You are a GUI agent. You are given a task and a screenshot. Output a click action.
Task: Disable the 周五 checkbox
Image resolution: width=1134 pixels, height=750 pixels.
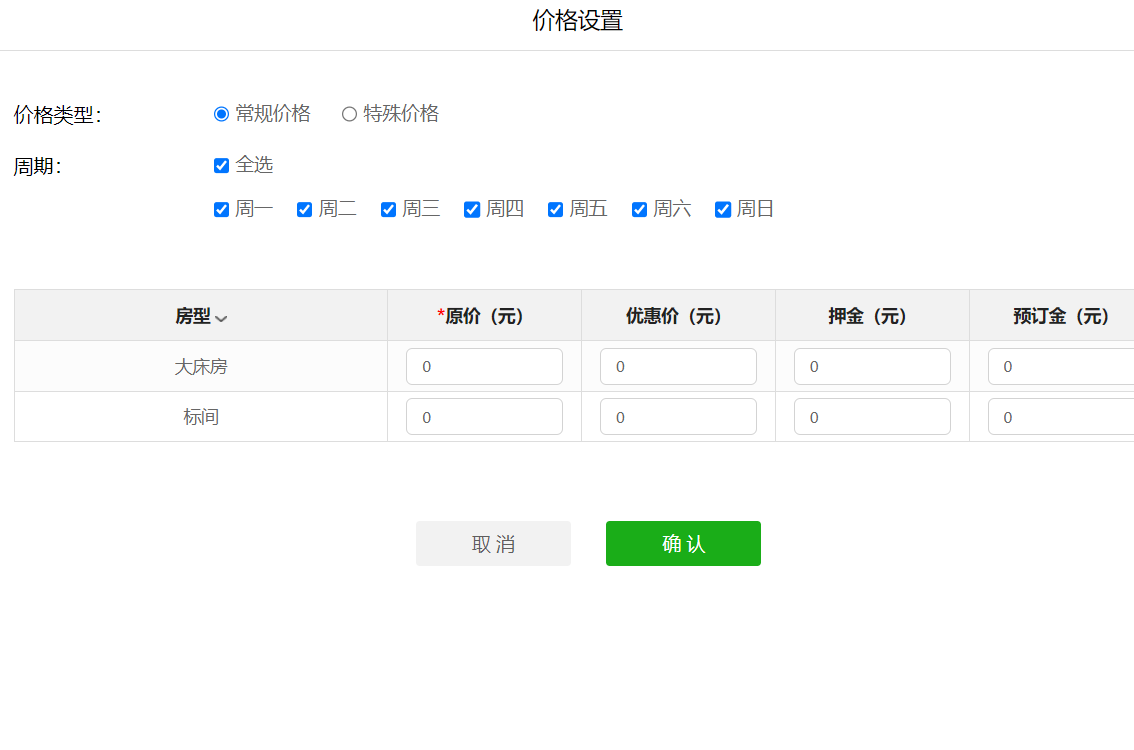556,210
